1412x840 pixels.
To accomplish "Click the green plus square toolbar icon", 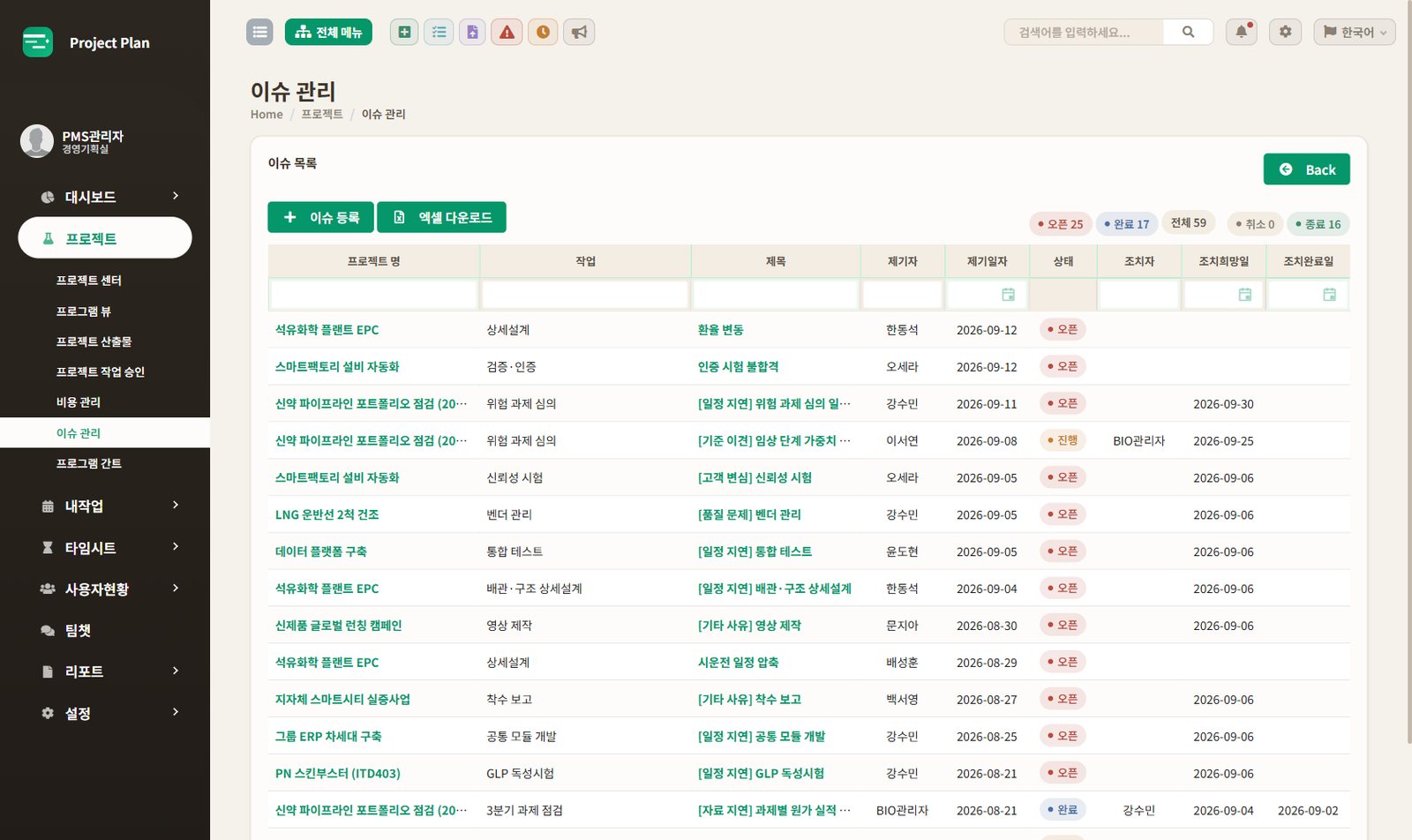I will (x=404, y=32).
